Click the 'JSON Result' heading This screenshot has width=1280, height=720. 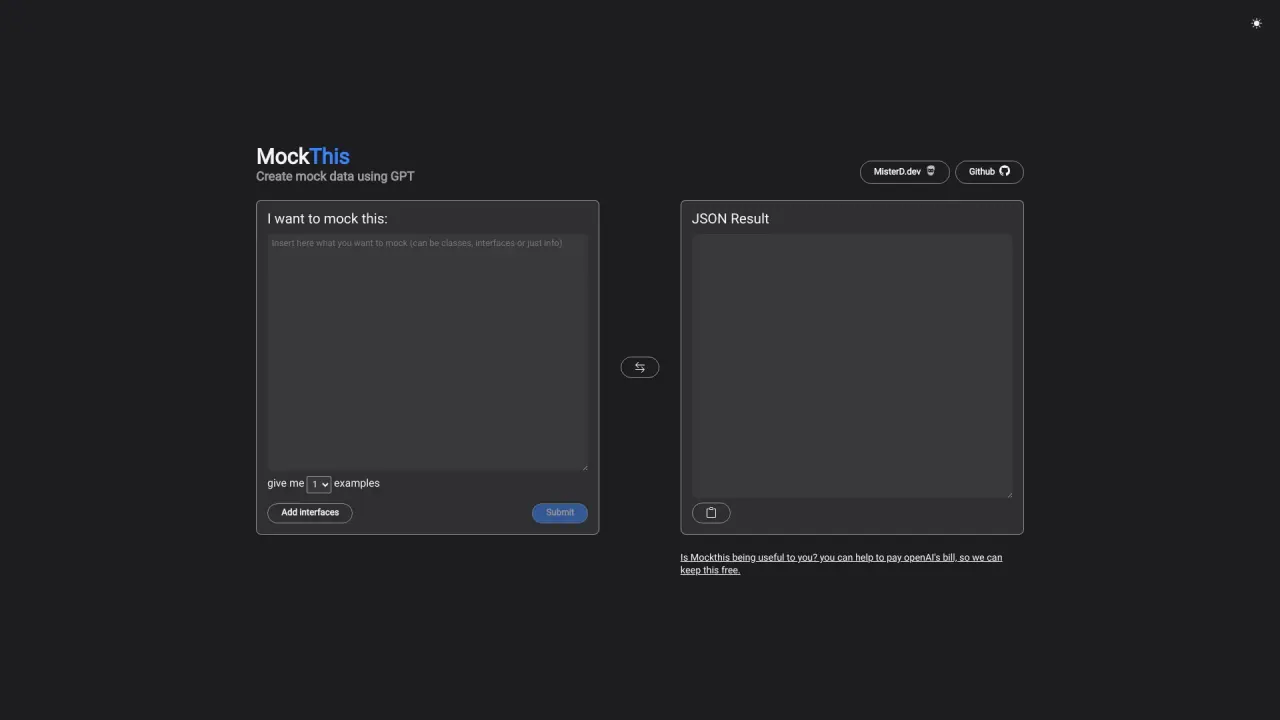click(730, 218)
